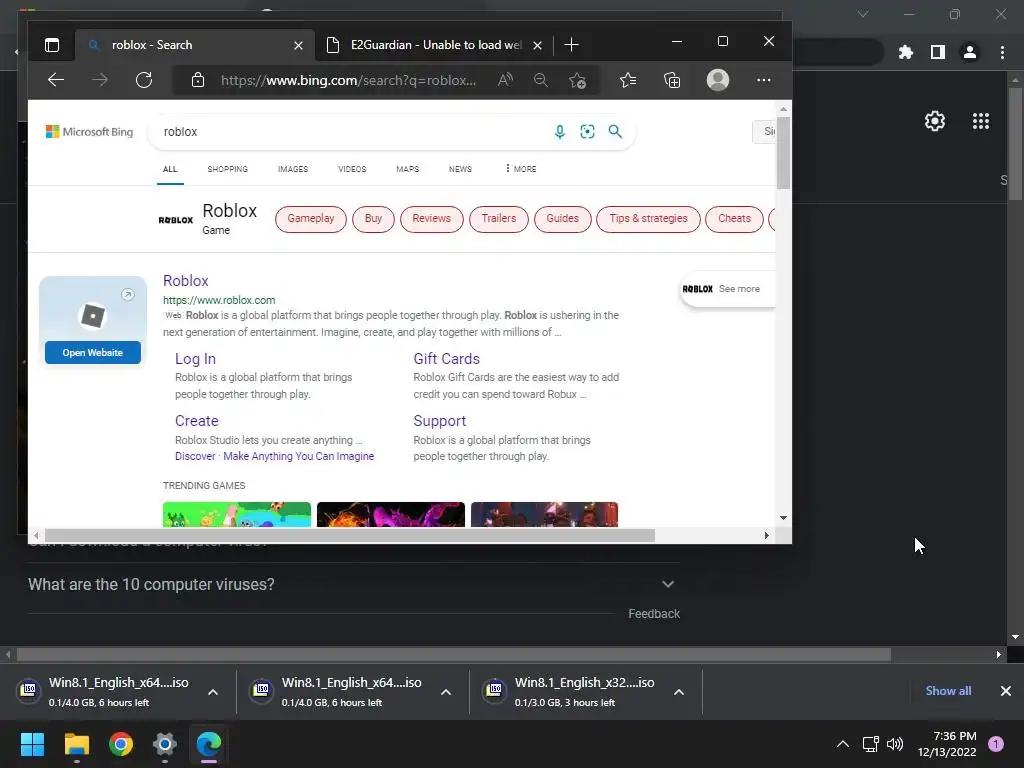Open Google settings gear in Chrome window
Image resolution: width=1024 pixels, height=768 pixels.
tap(935, 121)
